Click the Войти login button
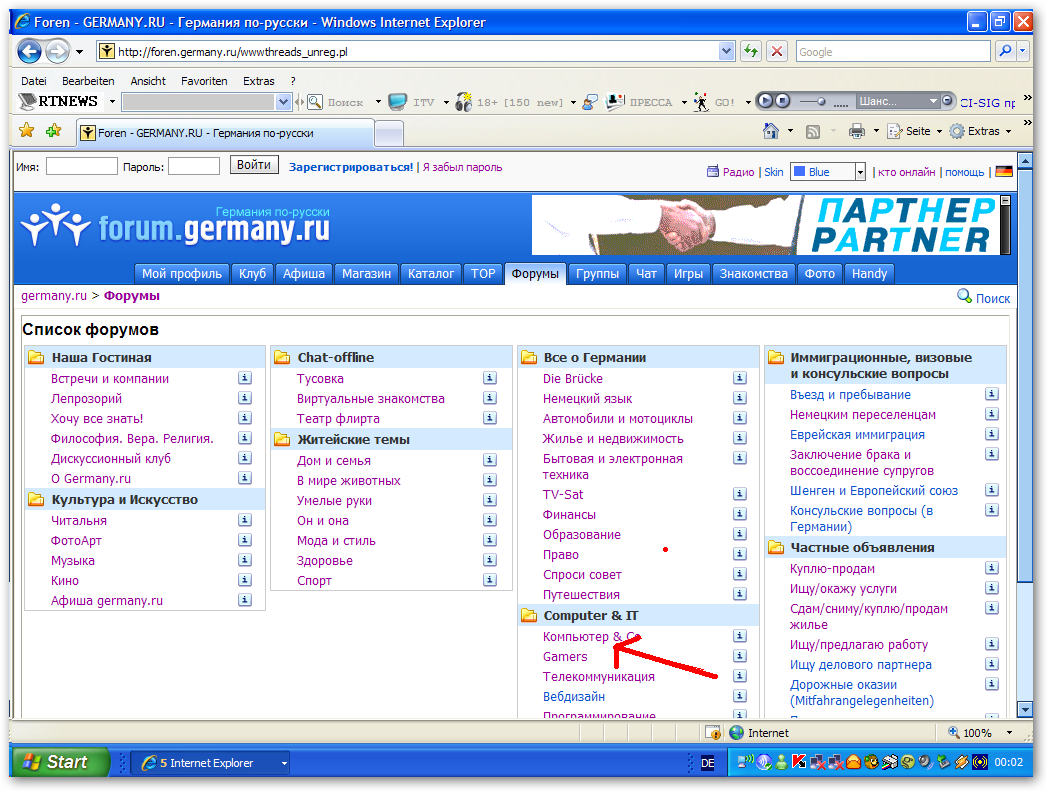Viewport: 1047px width, 791px height. [x=254, y=166]
